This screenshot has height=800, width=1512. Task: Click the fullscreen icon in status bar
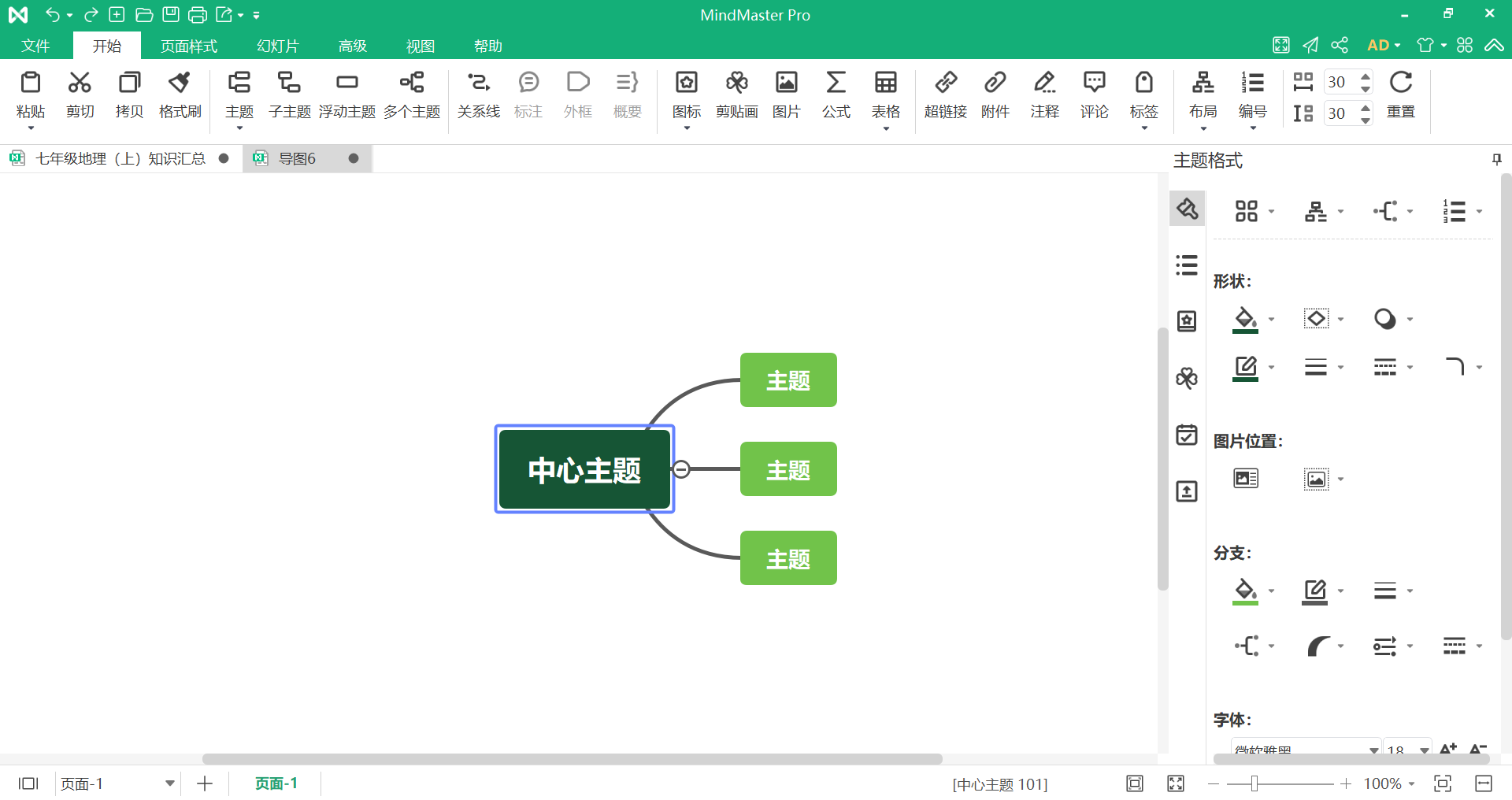coord(1176,783)
